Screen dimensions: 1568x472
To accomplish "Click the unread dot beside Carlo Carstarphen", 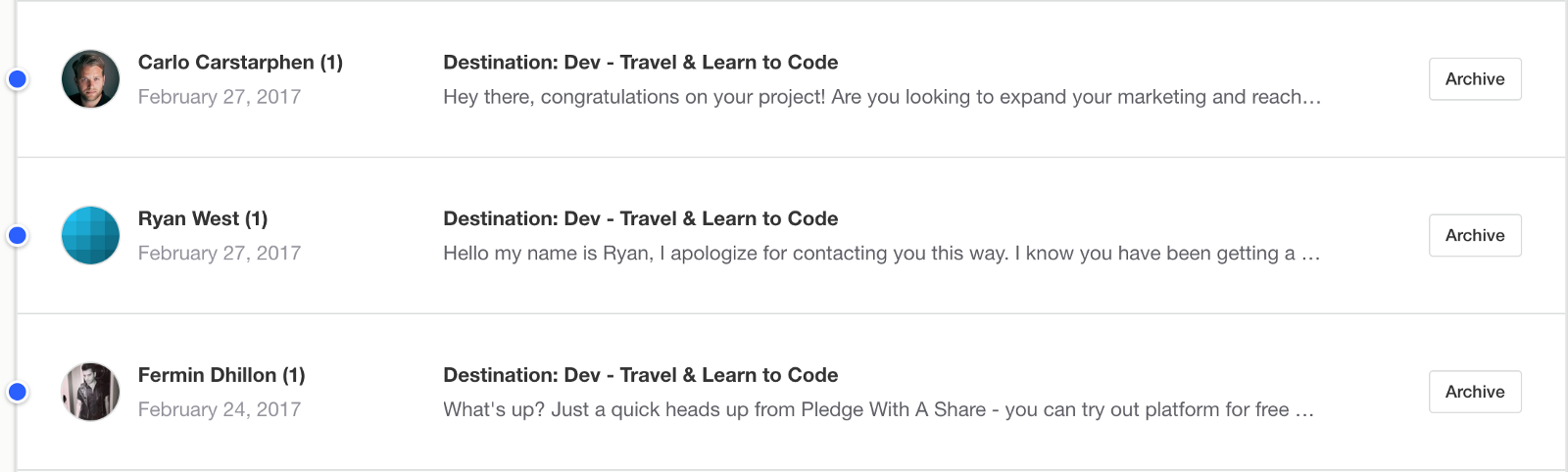I will tap(17, 79).
